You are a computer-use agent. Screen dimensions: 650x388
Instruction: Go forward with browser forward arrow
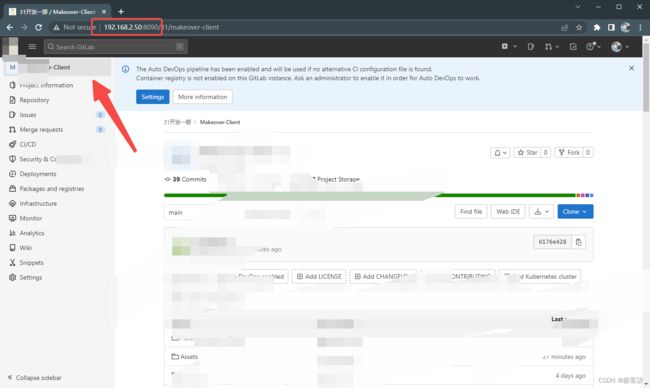pyautogui.click(x=24, y=27)
